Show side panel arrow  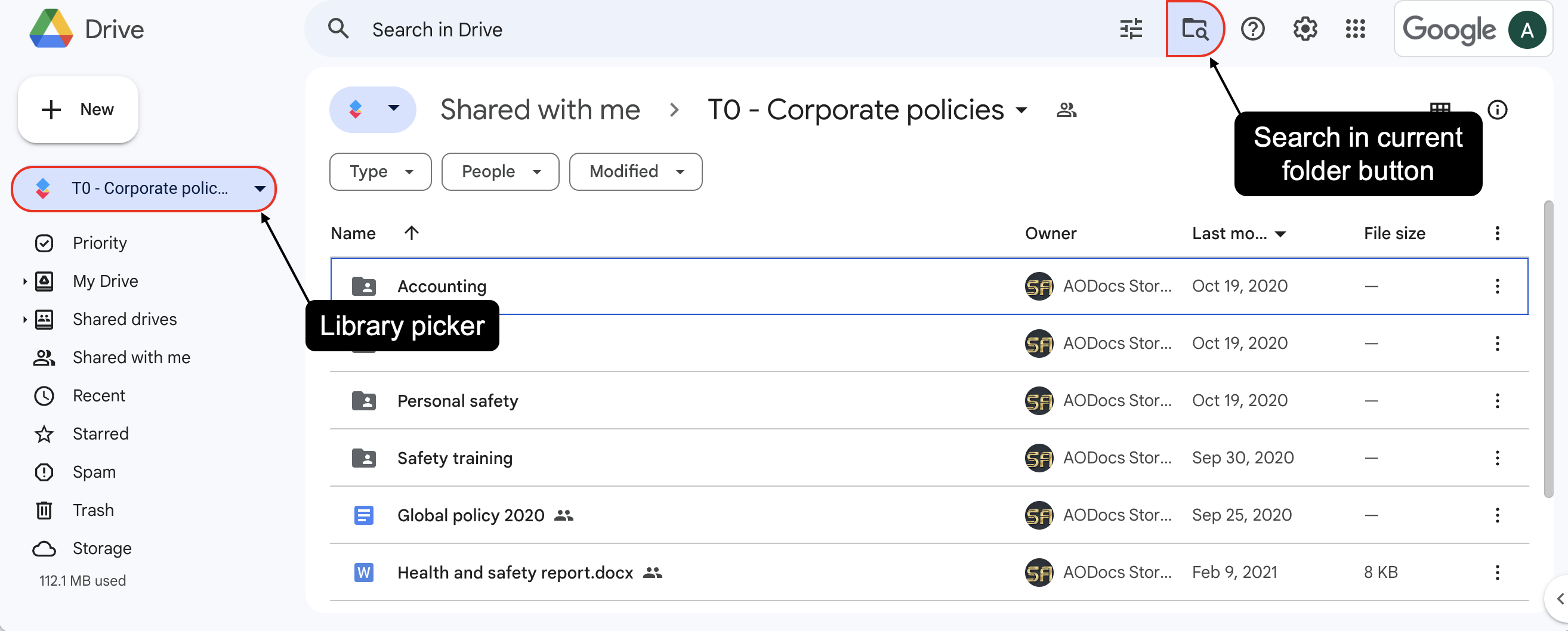pos(1560,599)
